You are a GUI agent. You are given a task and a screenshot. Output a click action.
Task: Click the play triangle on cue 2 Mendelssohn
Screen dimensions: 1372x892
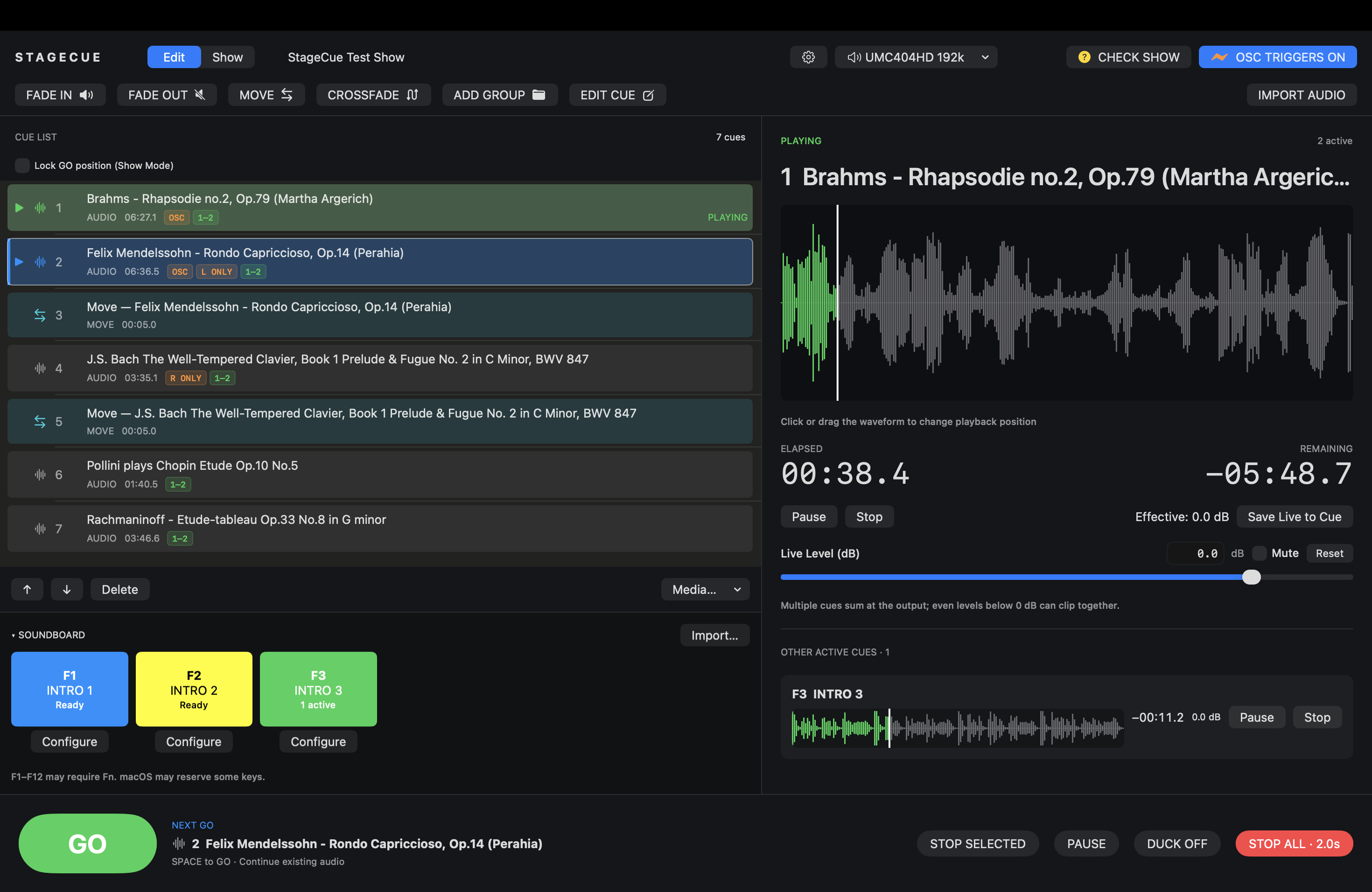pyautogui.click(x=19, y=262)
